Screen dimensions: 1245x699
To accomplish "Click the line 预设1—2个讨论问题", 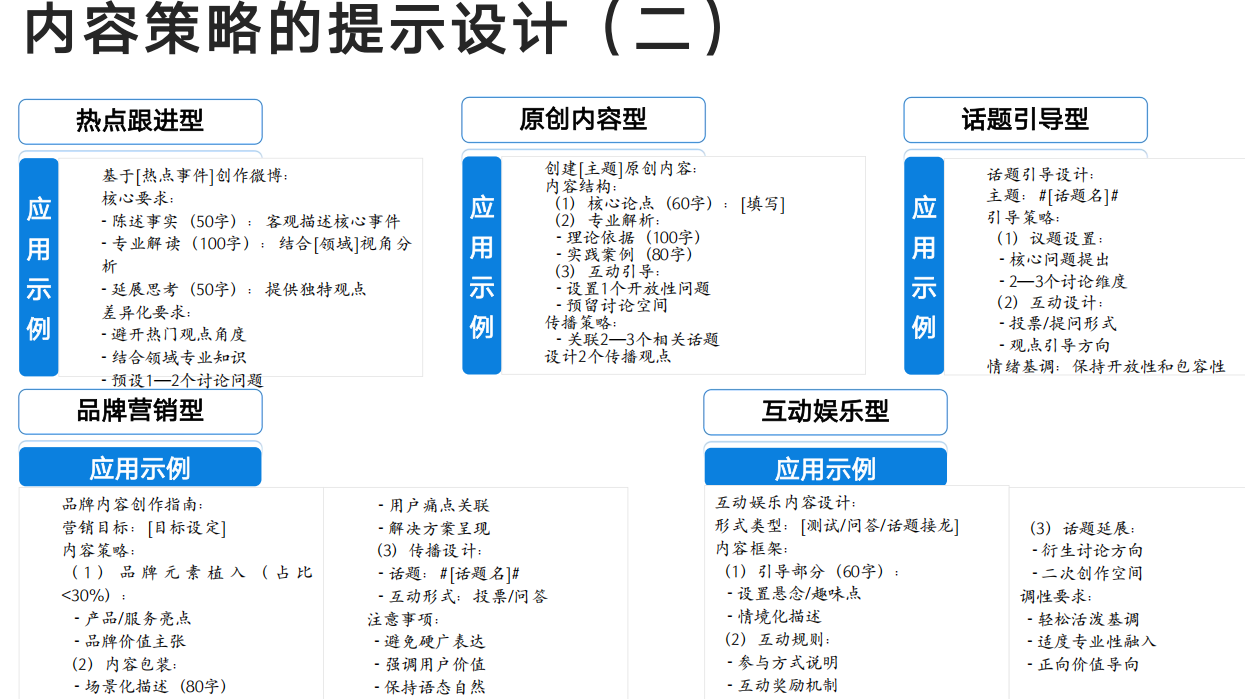I will coord(183,380).
